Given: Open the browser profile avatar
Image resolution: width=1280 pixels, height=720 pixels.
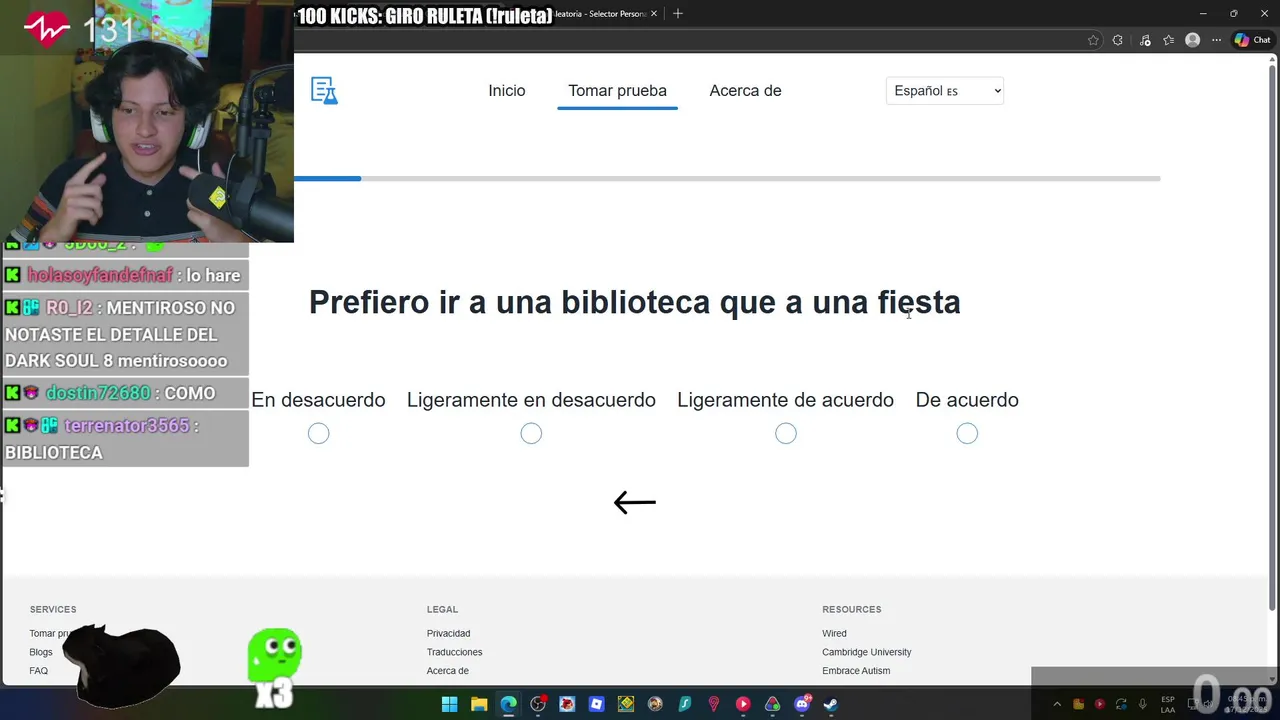Looking at the screenshot, I should [x=1192, y=40].
